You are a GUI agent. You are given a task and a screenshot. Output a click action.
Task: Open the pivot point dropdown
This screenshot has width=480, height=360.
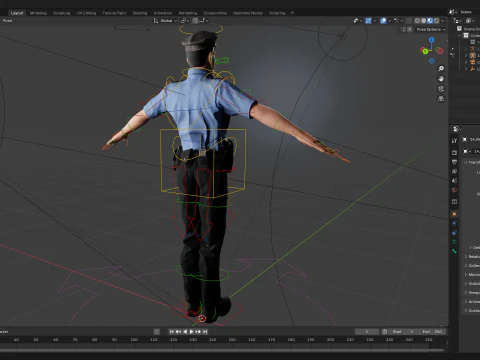pyautogui.click(x=185, y=21)
